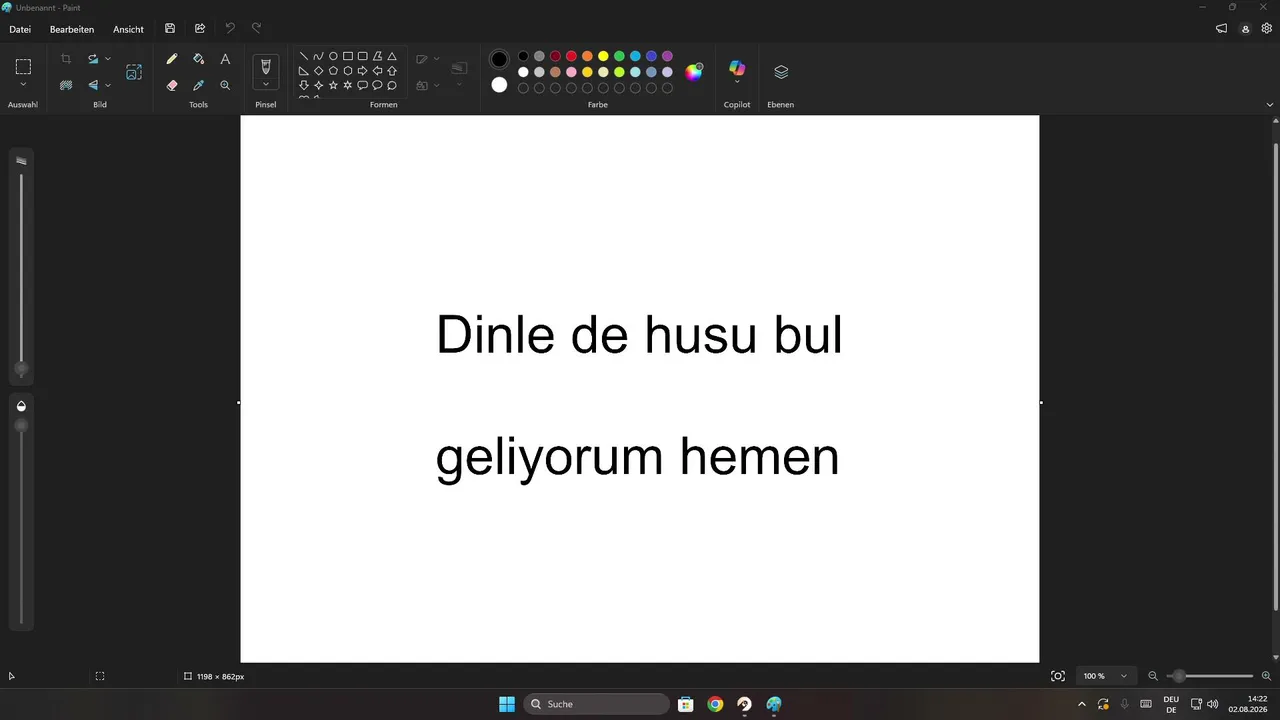Open the Ansicht menu
Viewport: 1280px width, 720px height.
pos(128,29)
